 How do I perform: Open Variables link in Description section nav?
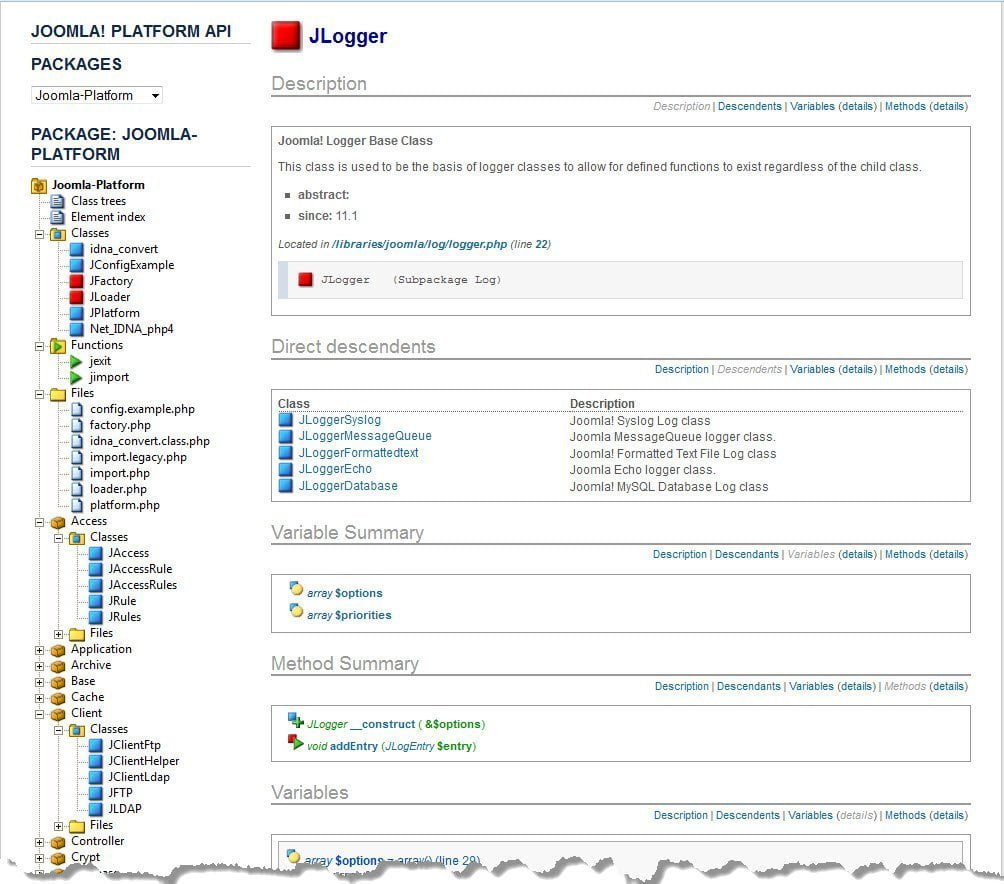click(812, 106)
